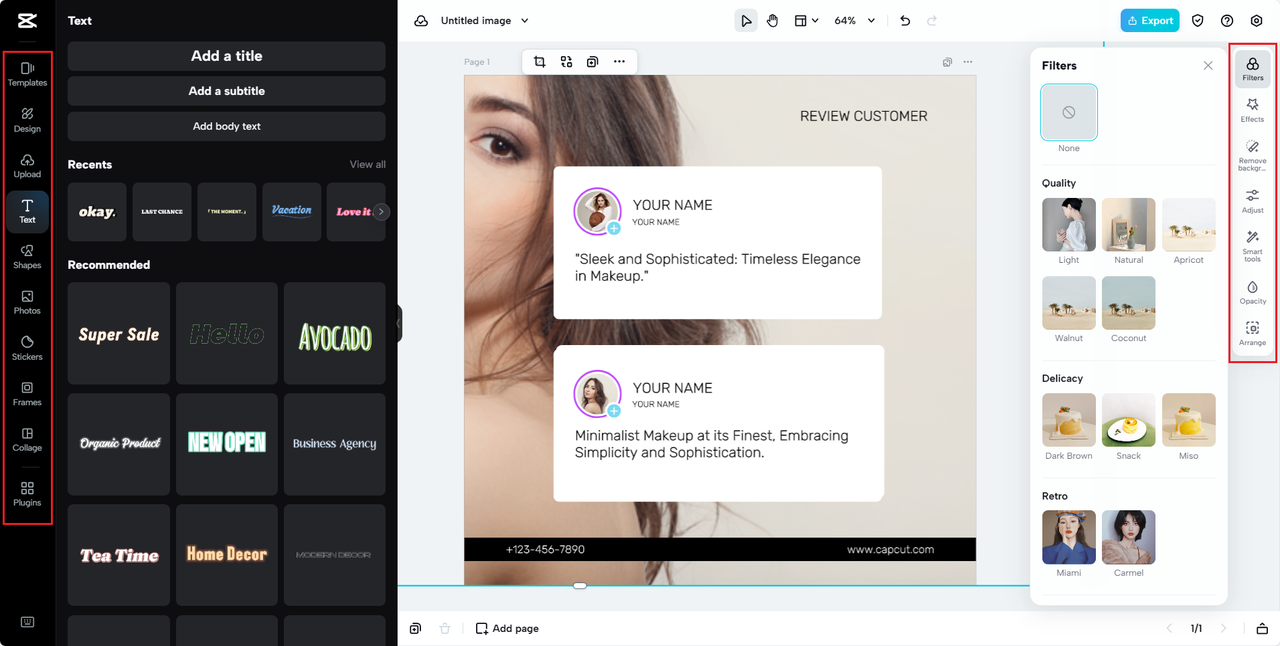Viewport: 1280px width, 646px height.
Task: Click the Export button
Action: pos(1150,21)
